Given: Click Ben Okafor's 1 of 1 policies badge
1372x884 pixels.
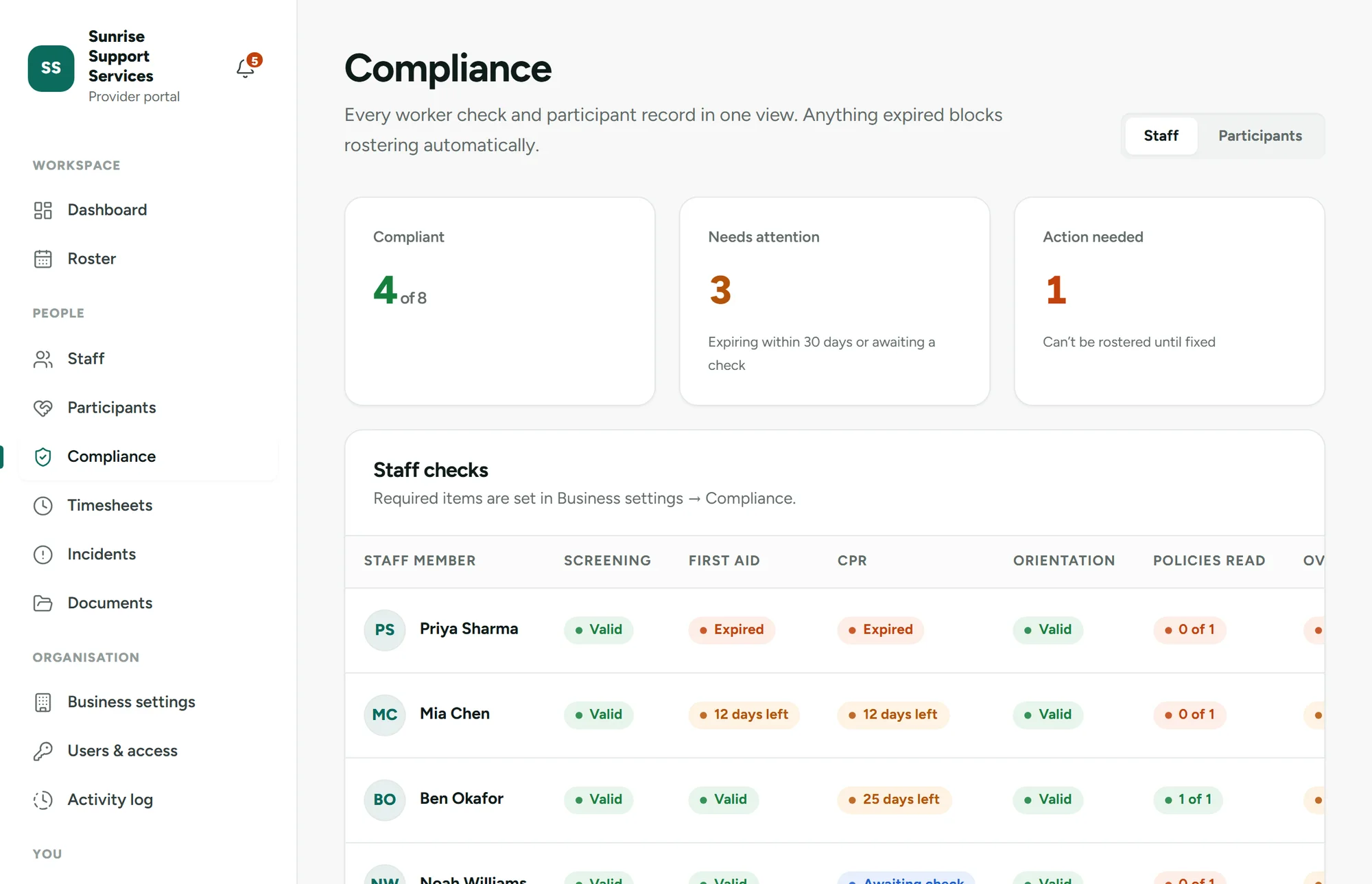Looking at the screenshot, I should (x=1187, y=800).
